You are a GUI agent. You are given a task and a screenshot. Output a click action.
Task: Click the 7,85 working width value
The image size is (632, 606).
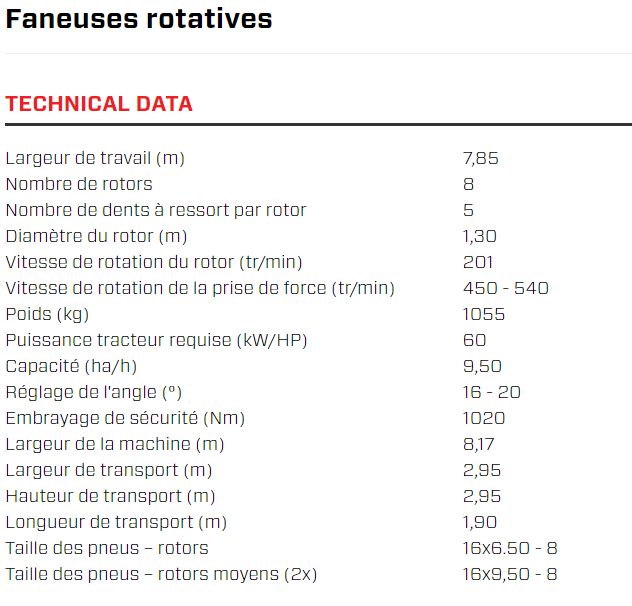coord(480,158)
